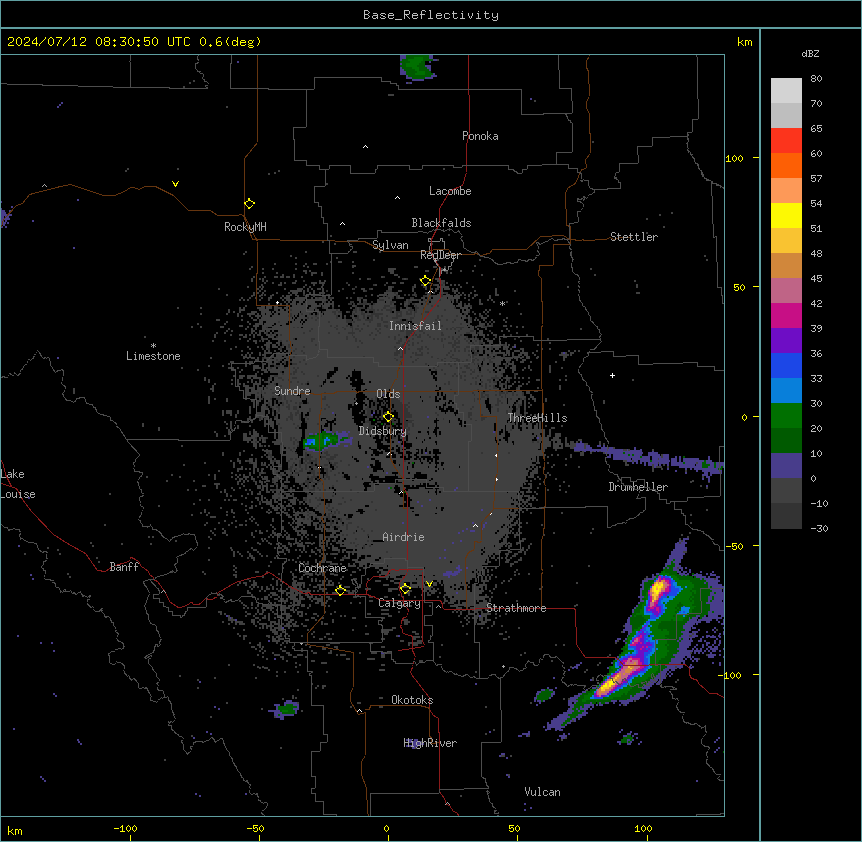The height and width of the screenshot is (842, 862).
Task: Select the yellow 51-54 dBZ legend swatch
Action: point(786,215)
